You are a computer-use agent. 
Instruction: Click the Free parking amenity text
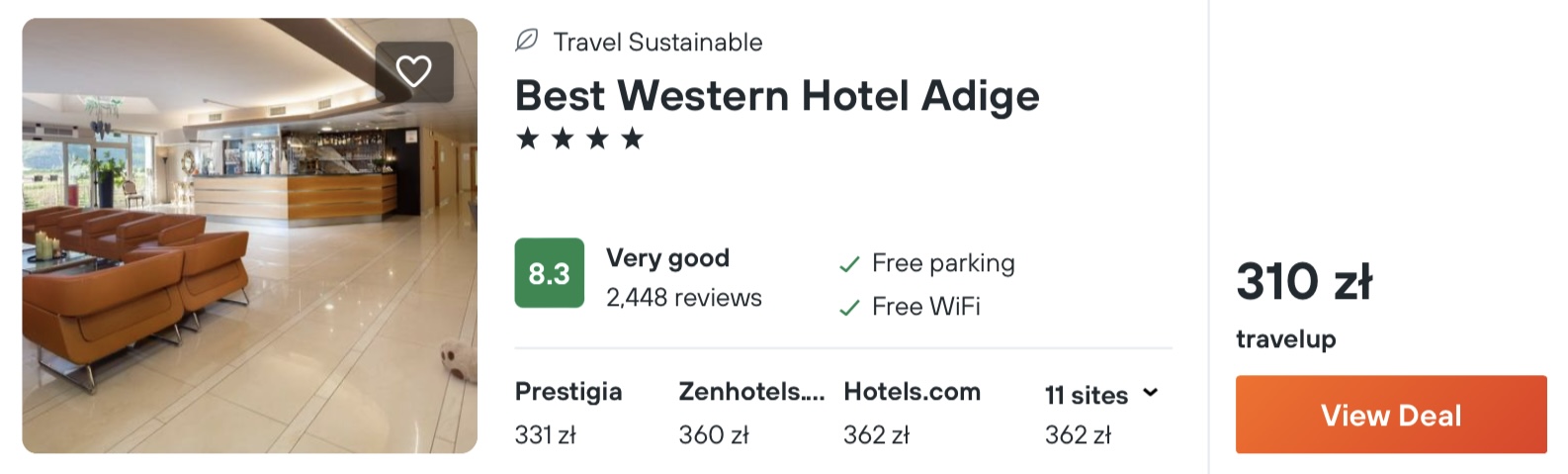point(943,263)
